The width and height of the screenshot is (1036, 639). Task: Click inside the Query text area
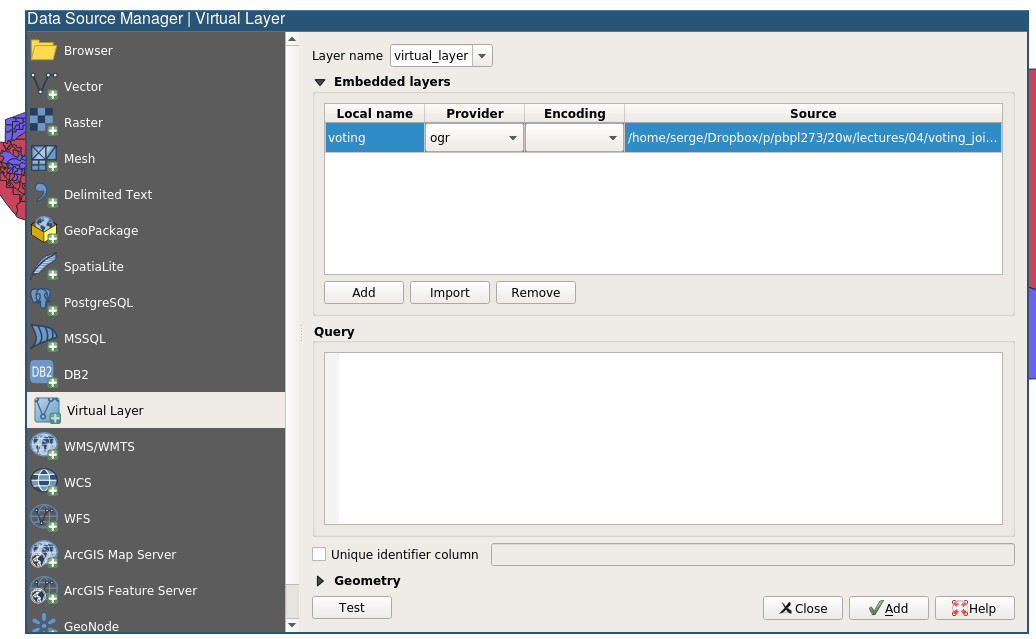[x=668, y=438]
